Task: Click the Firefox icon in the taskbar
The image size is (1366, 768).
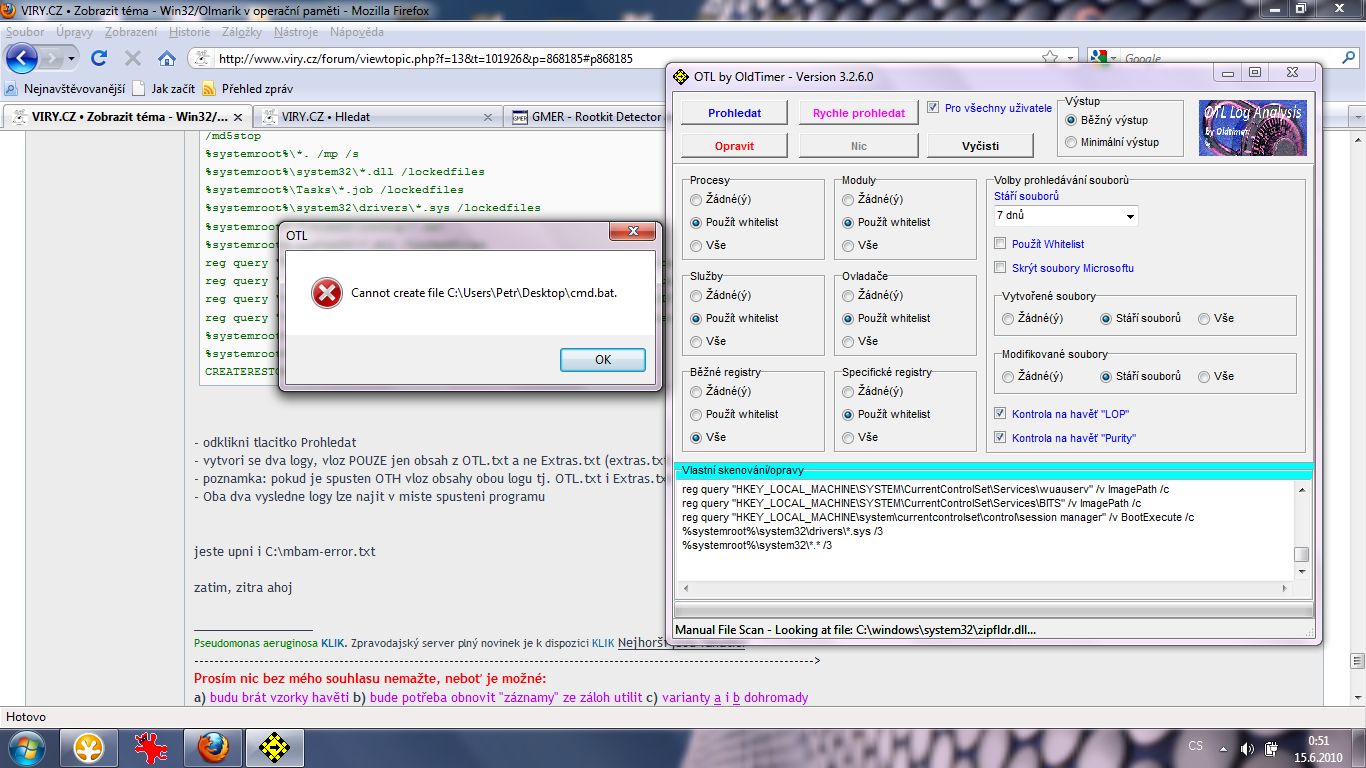Action: [212, 747]
